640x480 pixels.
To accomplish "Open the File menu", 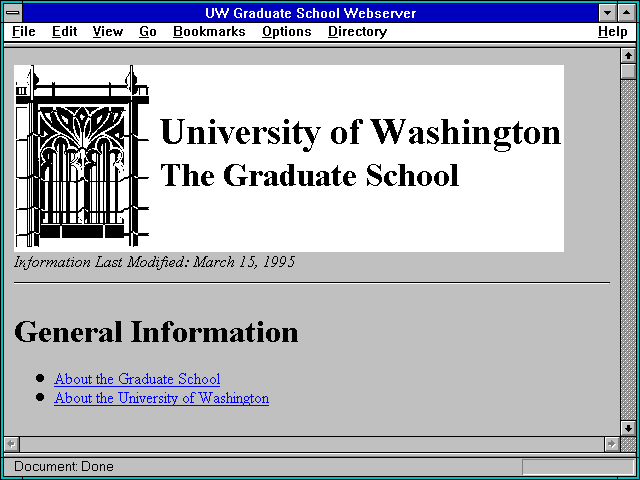I will [x=24, y=32].
